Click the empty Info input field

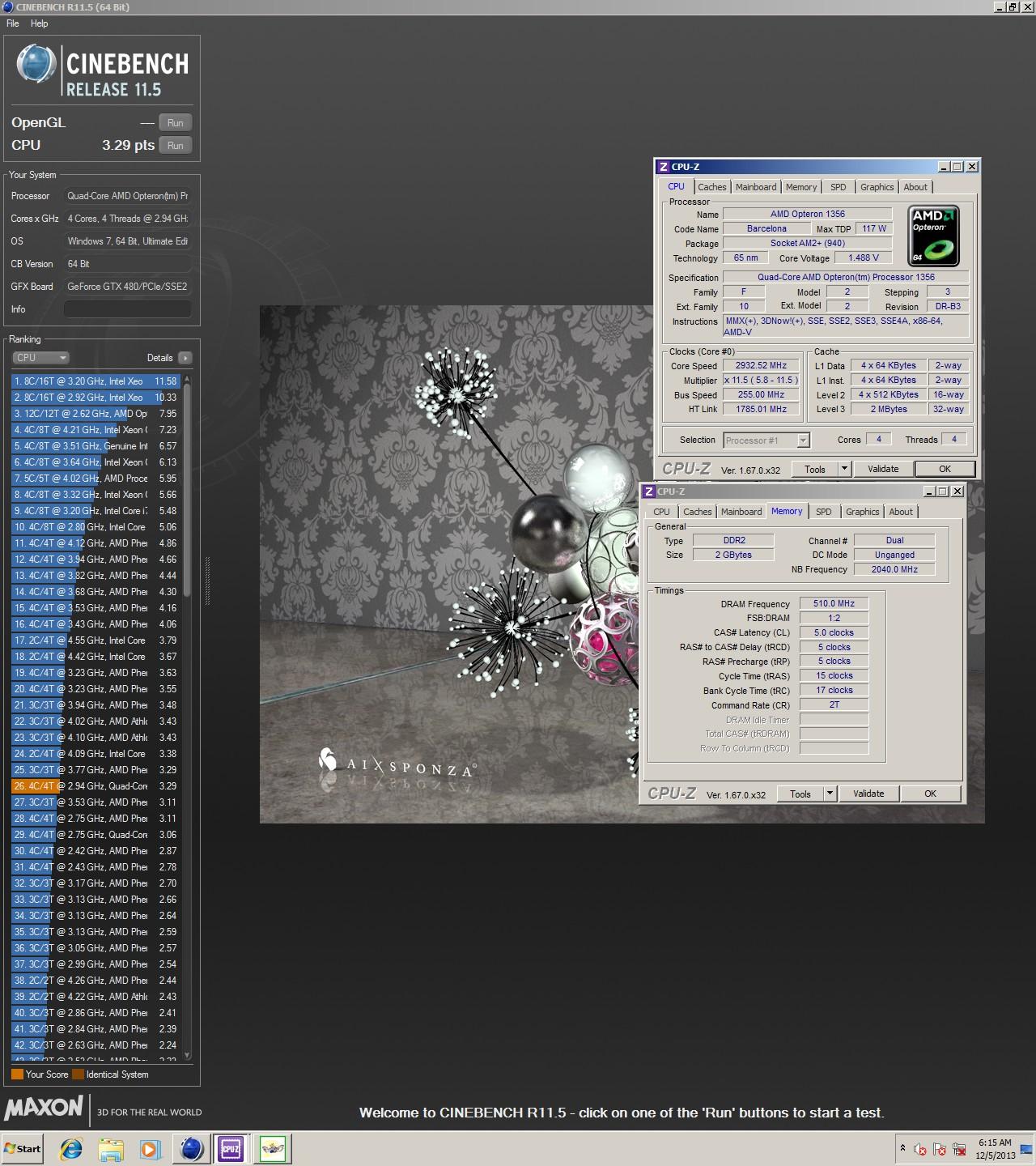pos(128,309)
